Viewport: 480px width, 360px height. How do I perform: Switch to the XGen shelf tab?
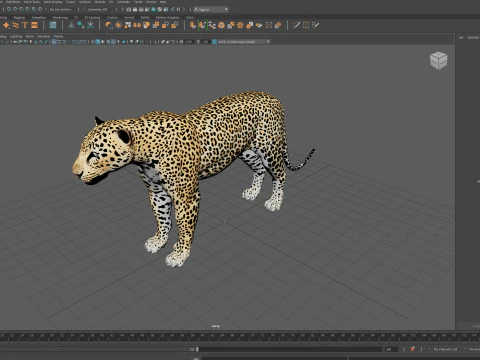pos(190,17)
